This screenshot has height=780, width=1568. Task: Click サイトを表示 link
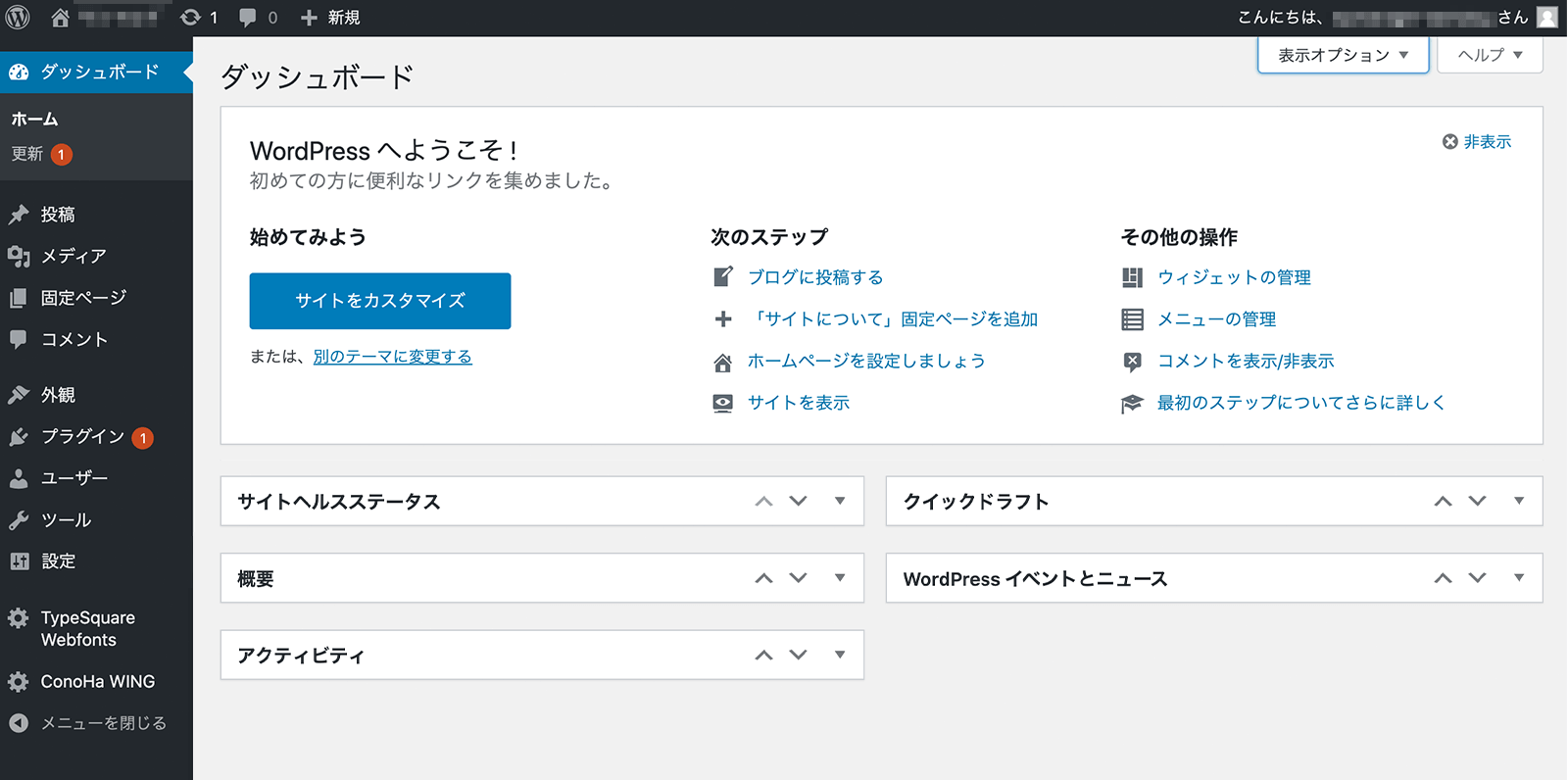pyautogui.click(x=799, y=403)
